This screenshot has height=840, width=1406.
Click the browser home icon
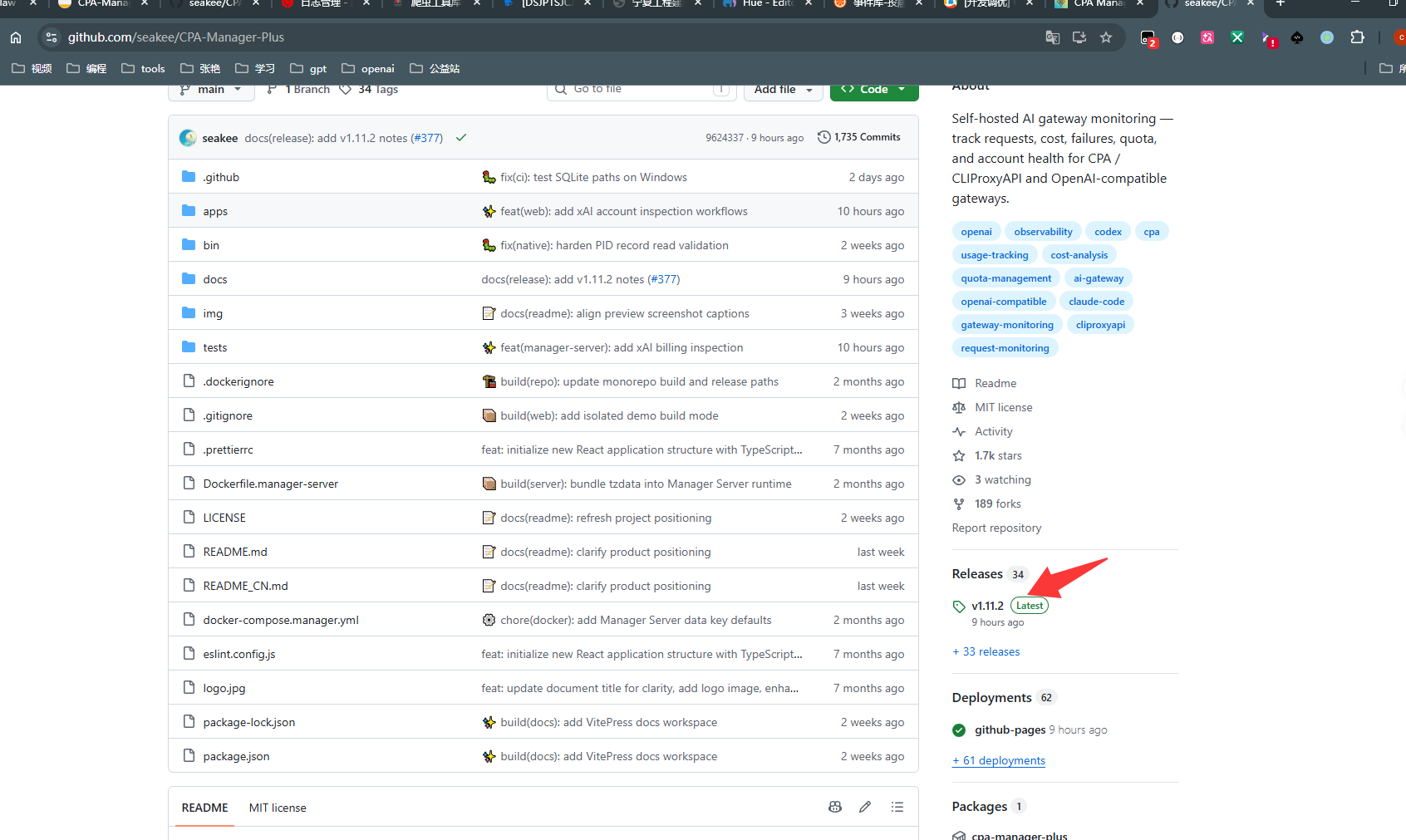(16, 37)
